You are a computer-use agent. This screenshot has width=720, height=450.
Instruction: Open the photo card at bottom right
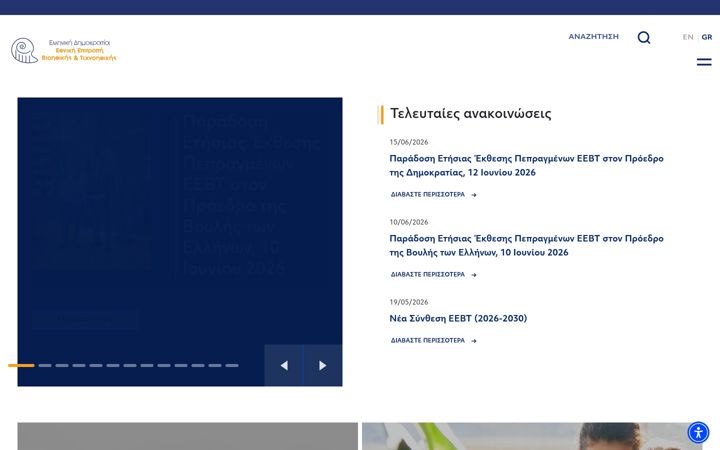tap(532, 436)
